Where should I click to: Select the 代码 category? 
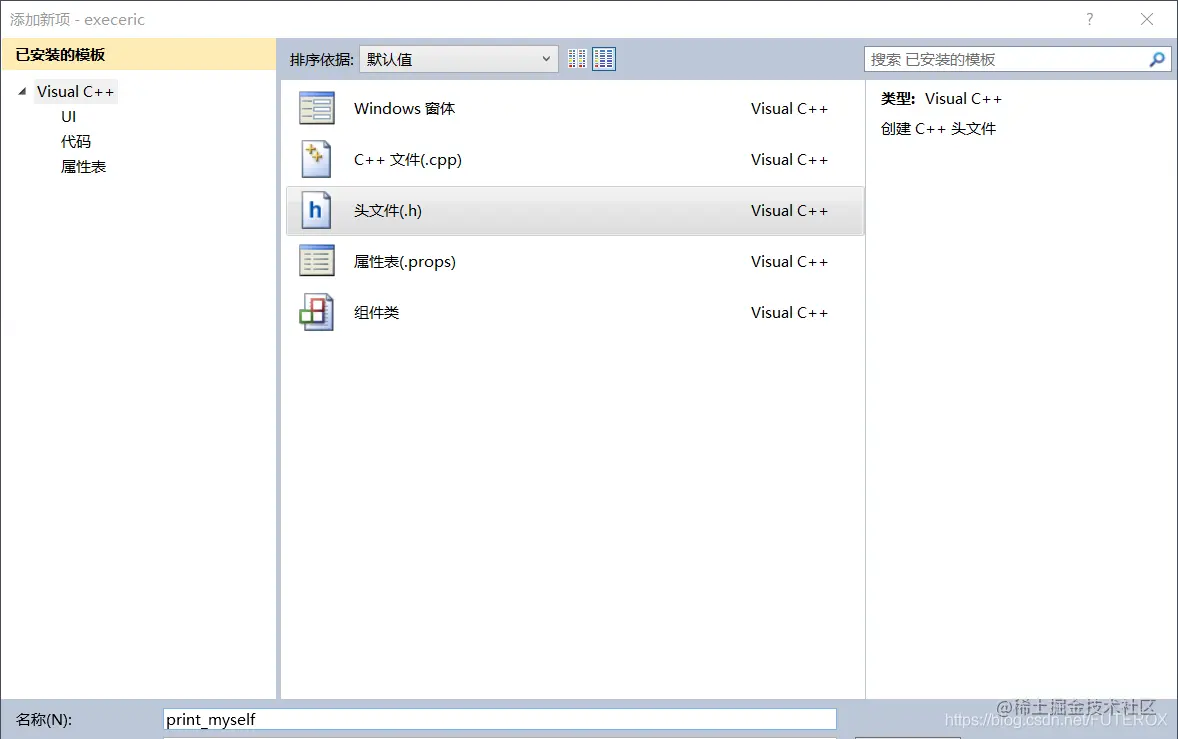76,141
